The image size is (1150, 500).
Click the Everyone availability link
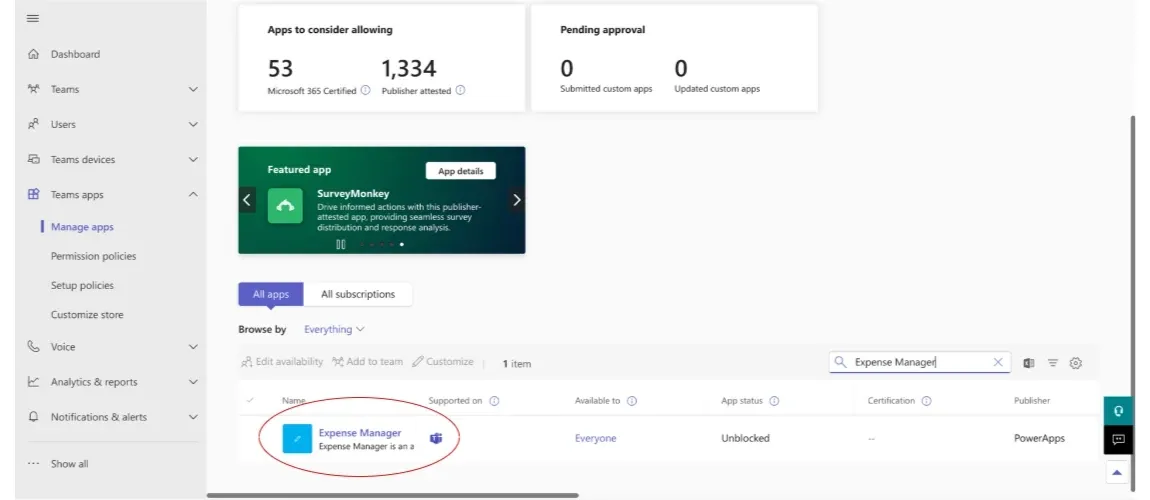(x=596, y=438)
